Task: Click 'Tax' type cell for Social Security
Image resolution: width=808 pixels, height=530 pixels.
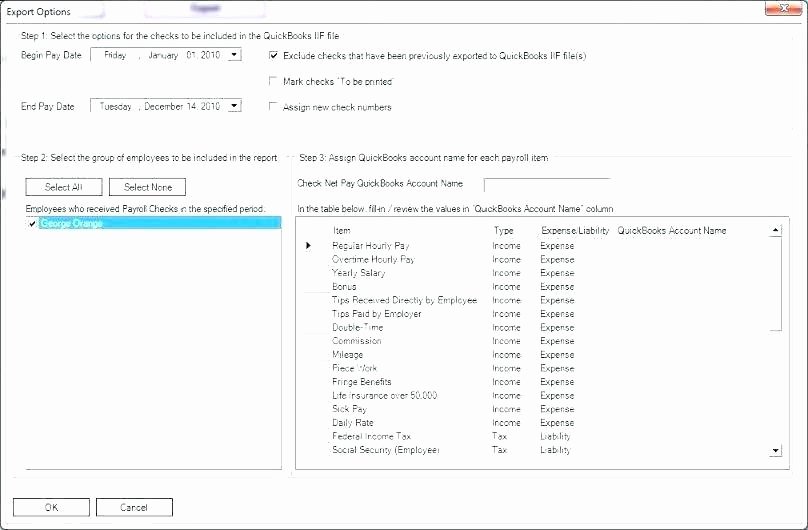Action: tap(499, 450)
